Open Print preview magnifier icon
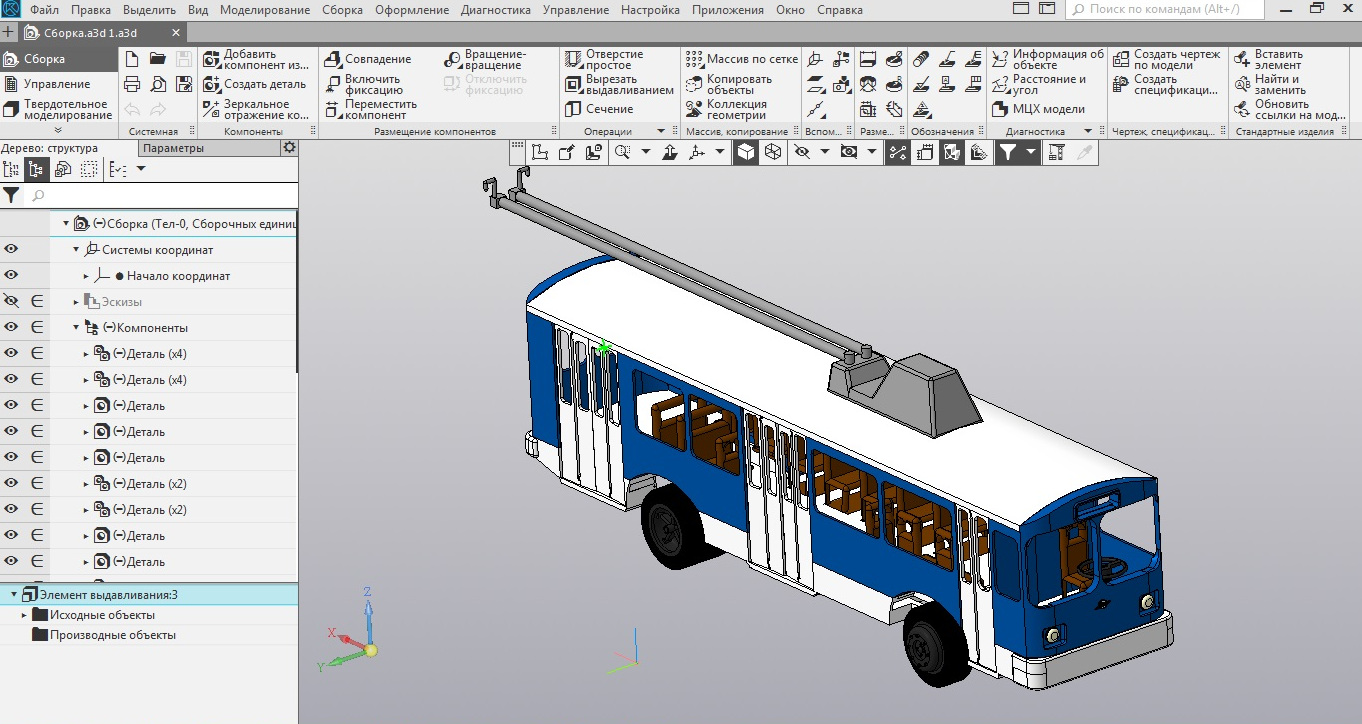The height and width of the screenshot is (724, 1362). [x=158, y=84]
